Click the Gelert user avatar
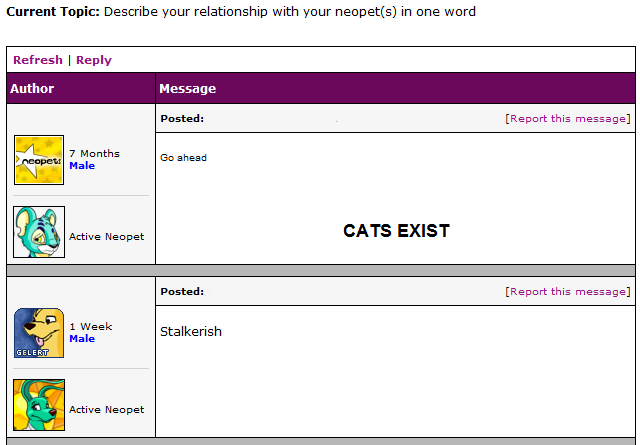This screenshot has width=640, height=445. coord(39,332)
